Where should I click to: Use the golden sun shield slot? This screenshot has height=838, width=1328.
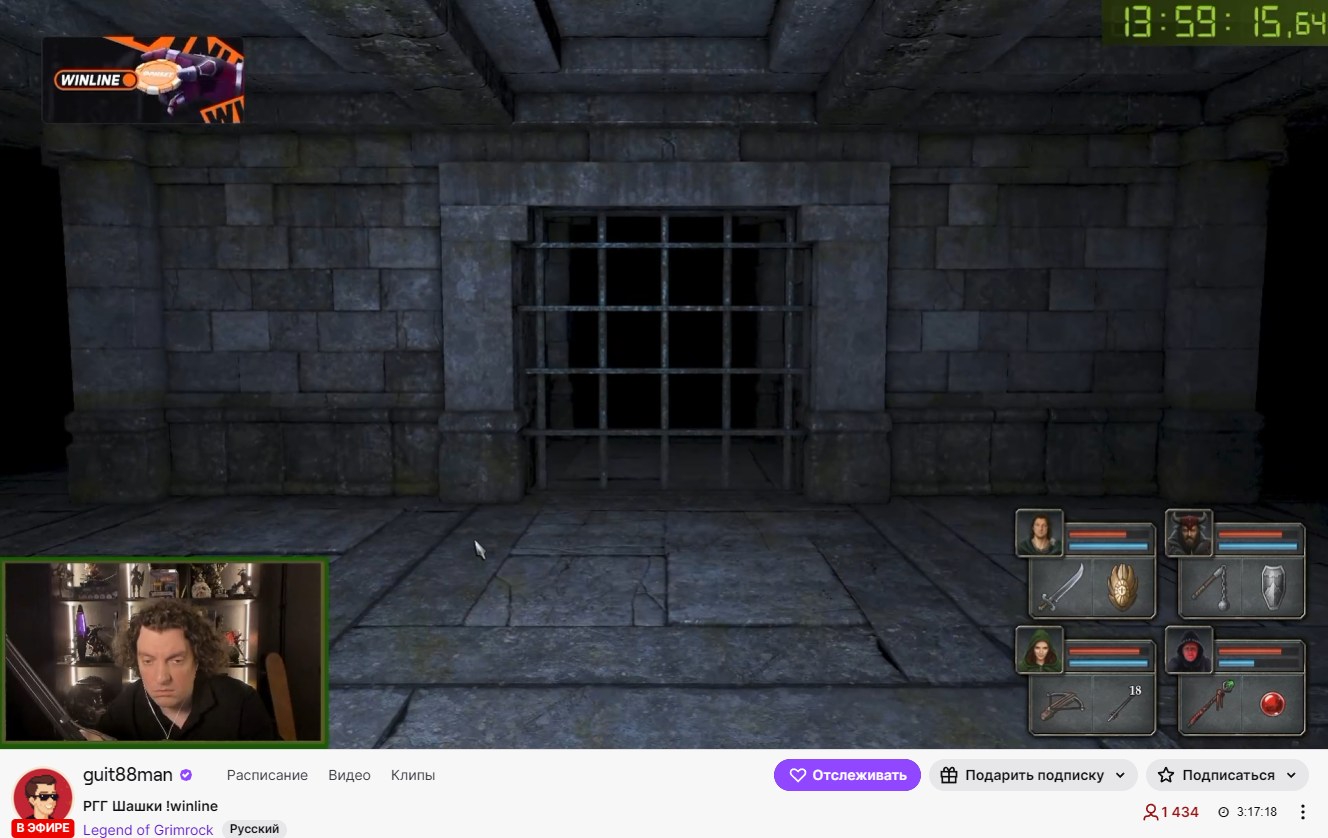tap(1123, 588)
